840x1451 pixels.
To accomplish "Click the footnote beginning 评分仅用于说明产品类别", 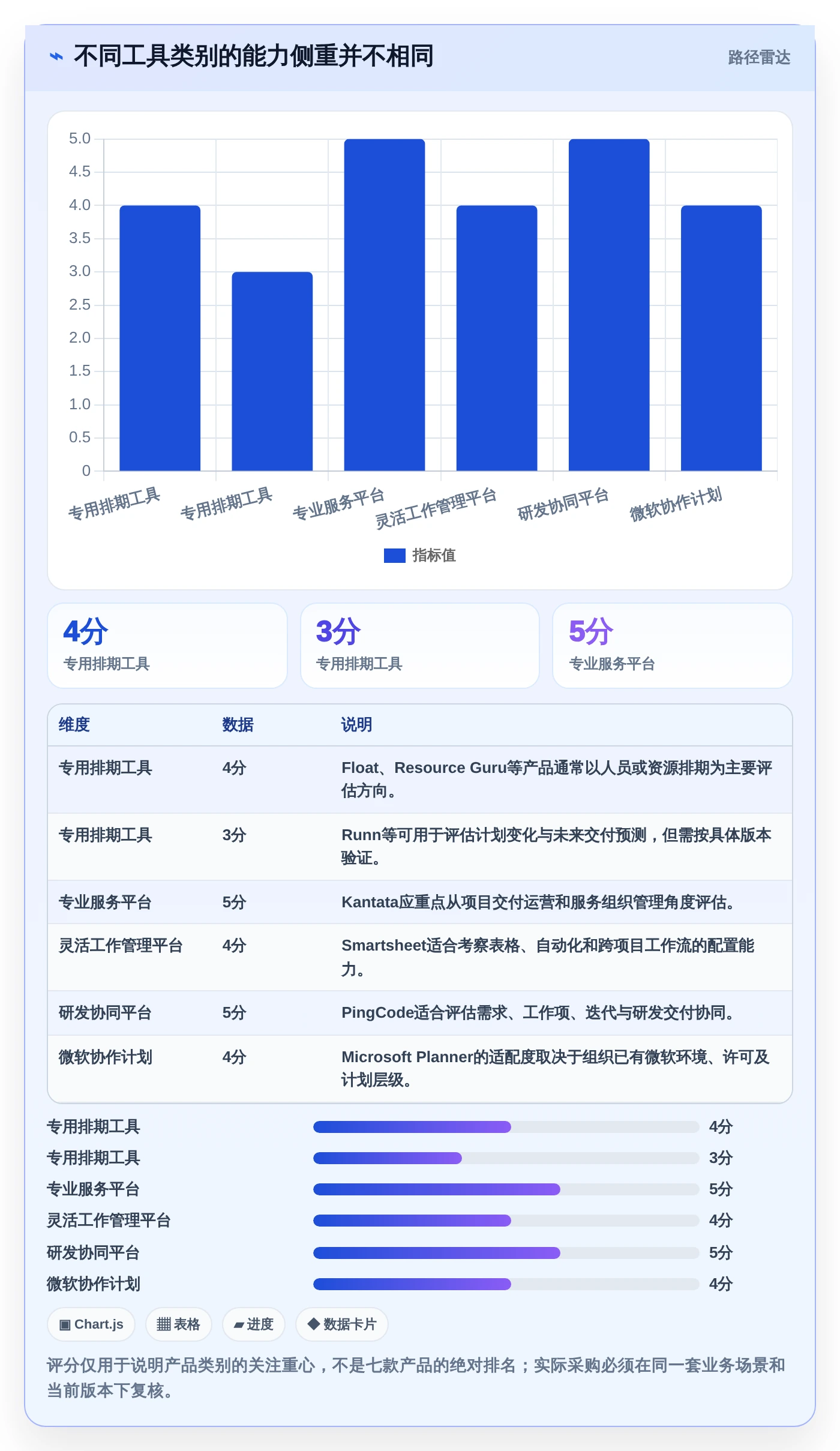I will (x=416, y=1378).
